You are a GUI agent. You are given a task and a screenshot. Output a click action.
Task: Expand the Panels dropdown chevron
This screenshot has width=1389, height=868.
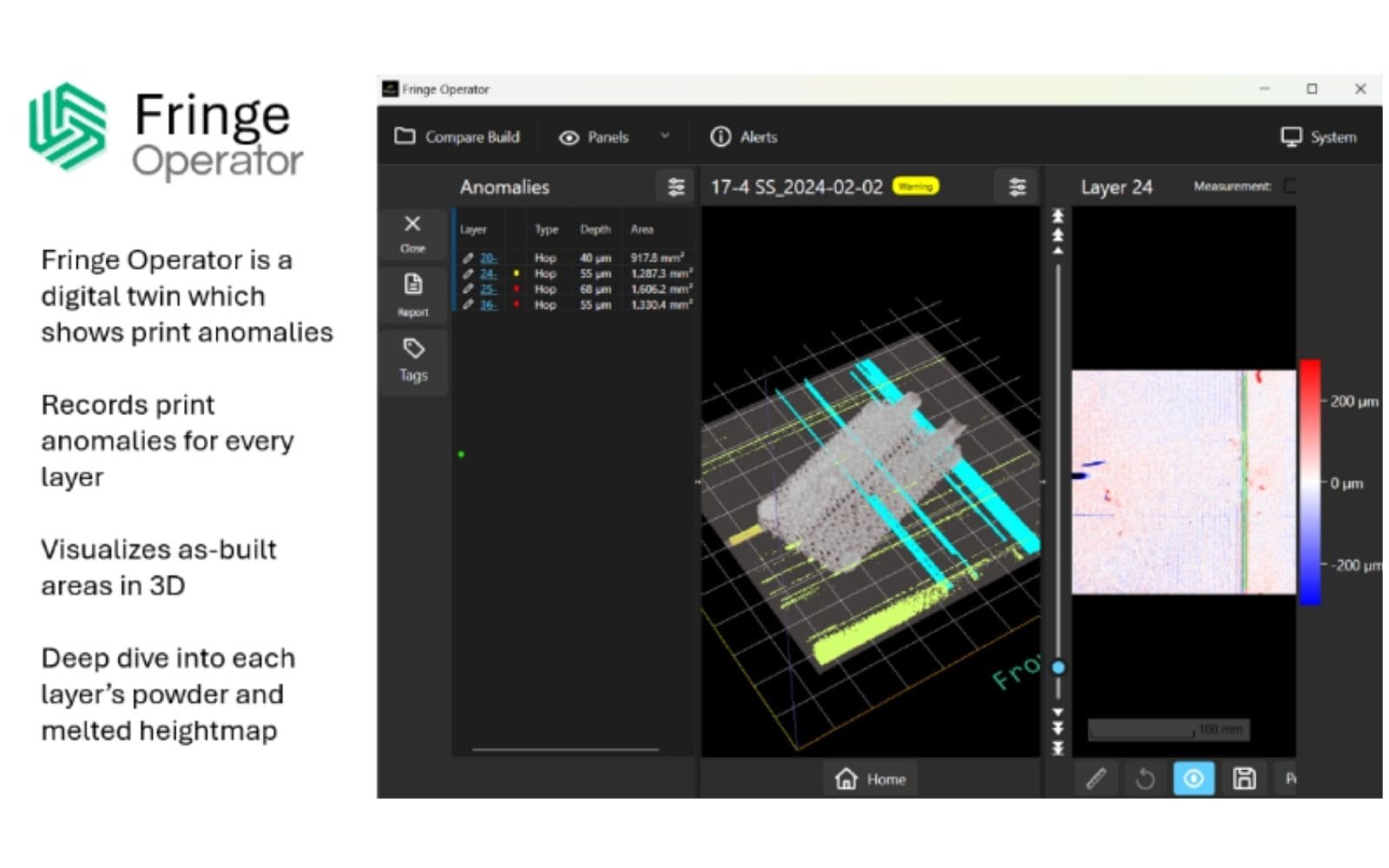click(665, 136)
